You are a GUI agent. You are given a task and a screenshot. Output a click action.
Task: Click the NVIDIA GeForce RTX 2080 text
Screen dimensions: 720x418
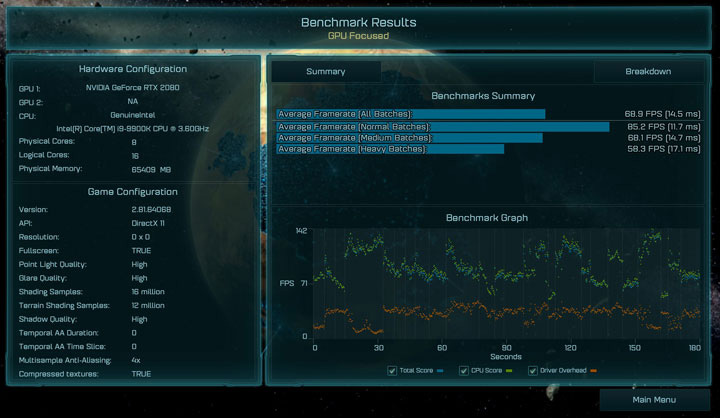tap(133, 87)
